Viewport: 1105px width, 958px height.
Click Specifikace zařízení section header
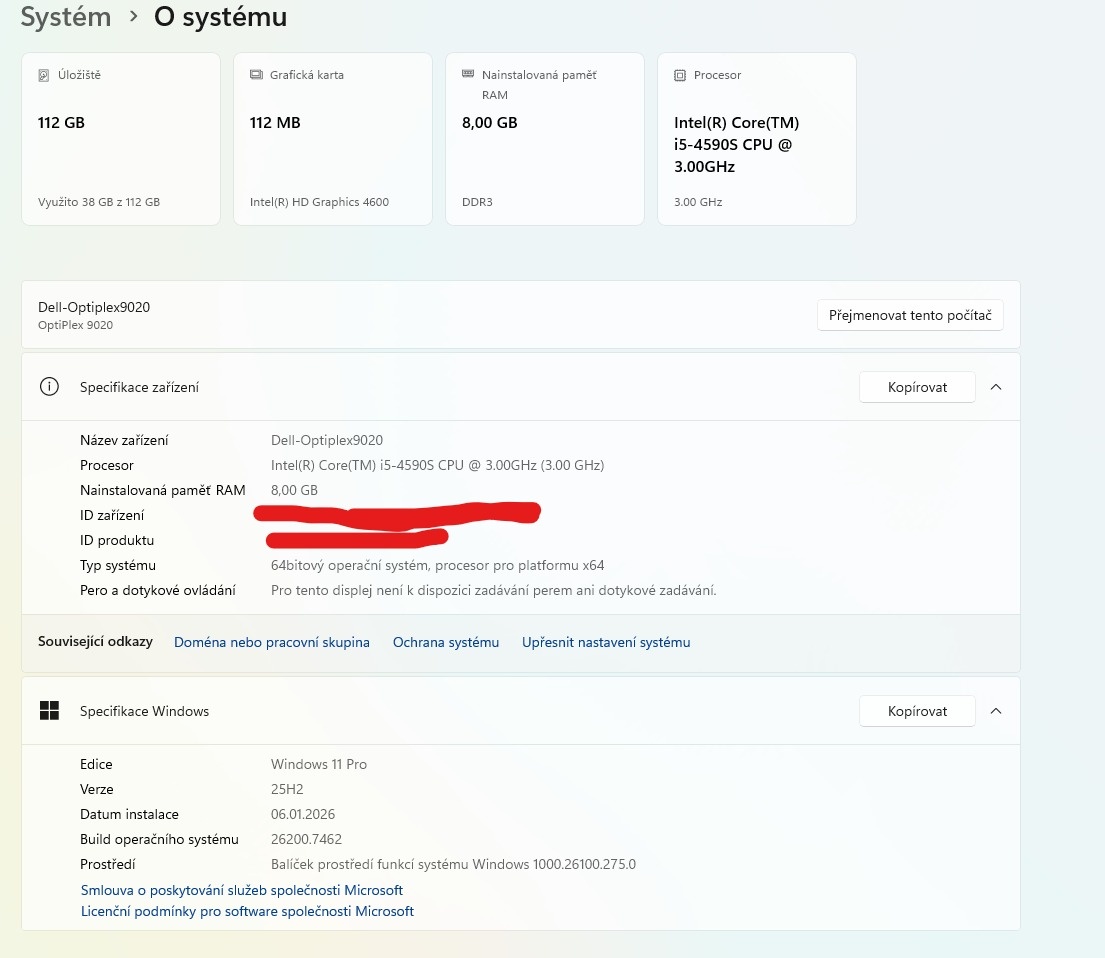tap(521, 387)
